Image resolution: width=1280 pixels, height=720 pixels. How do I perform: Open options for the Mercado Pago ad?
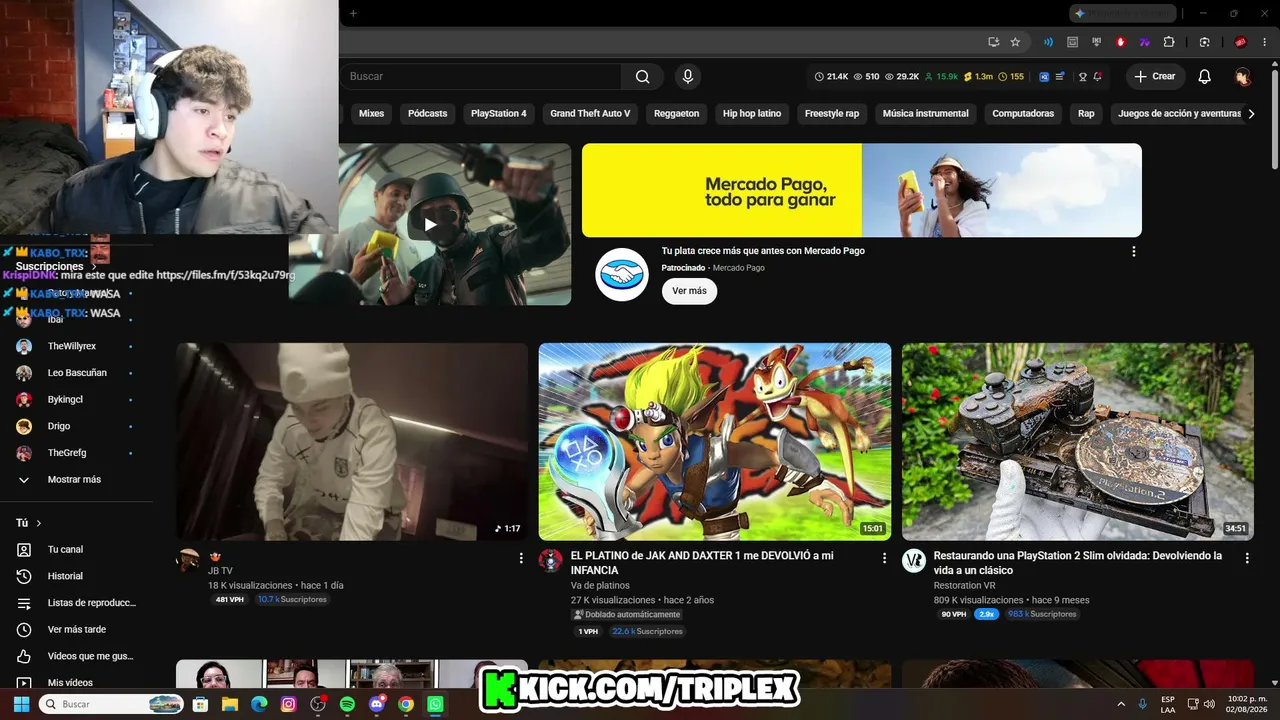click(1134, 251)
